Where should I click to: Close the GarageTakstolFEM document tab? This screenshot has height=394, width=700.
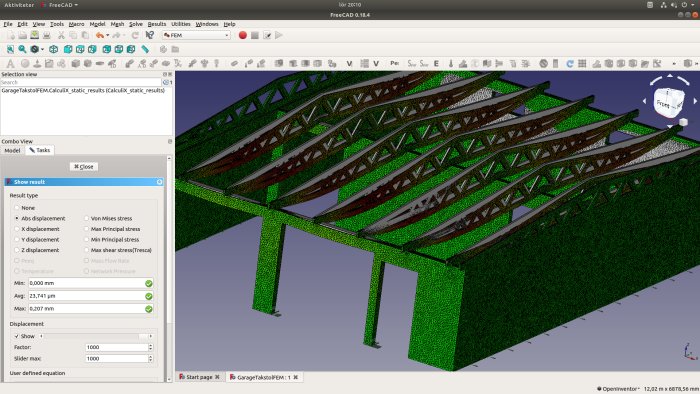pos(296,377)
